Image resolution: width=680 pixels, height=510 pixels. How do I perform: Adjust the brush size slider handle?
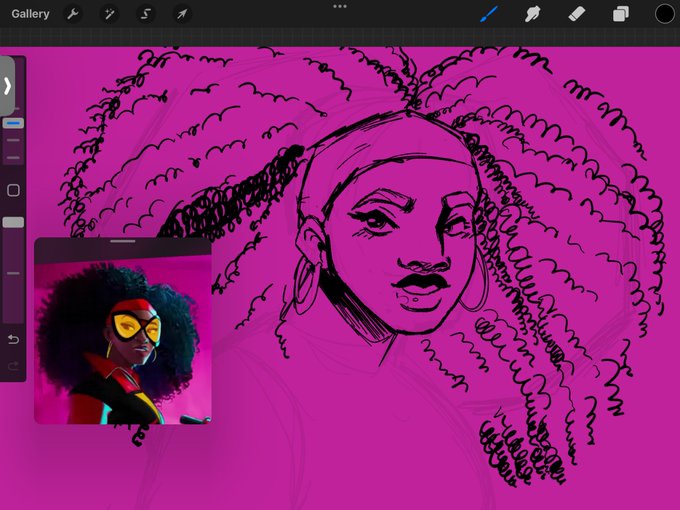13,124
